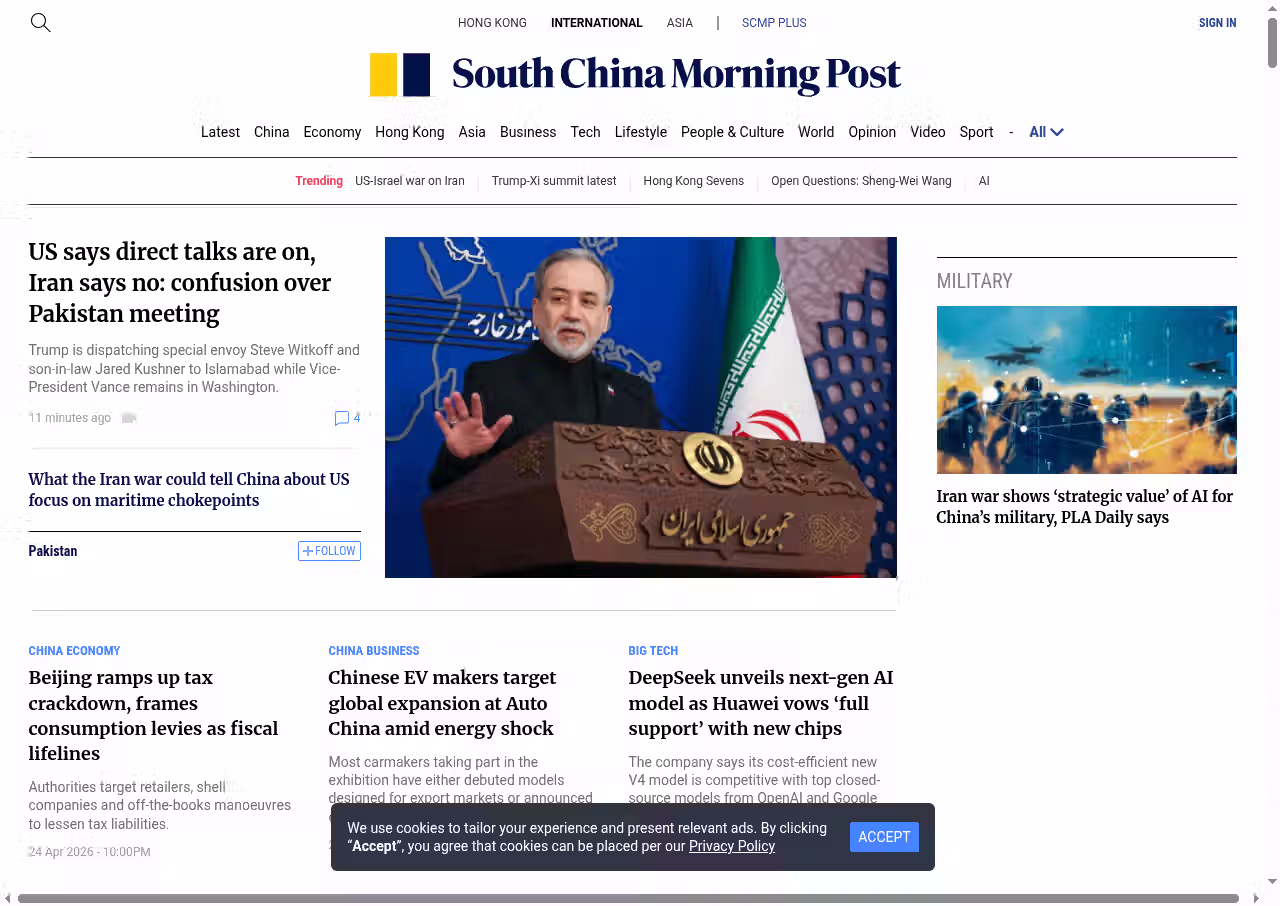Open the Privacy Policy link

point(731,846)
